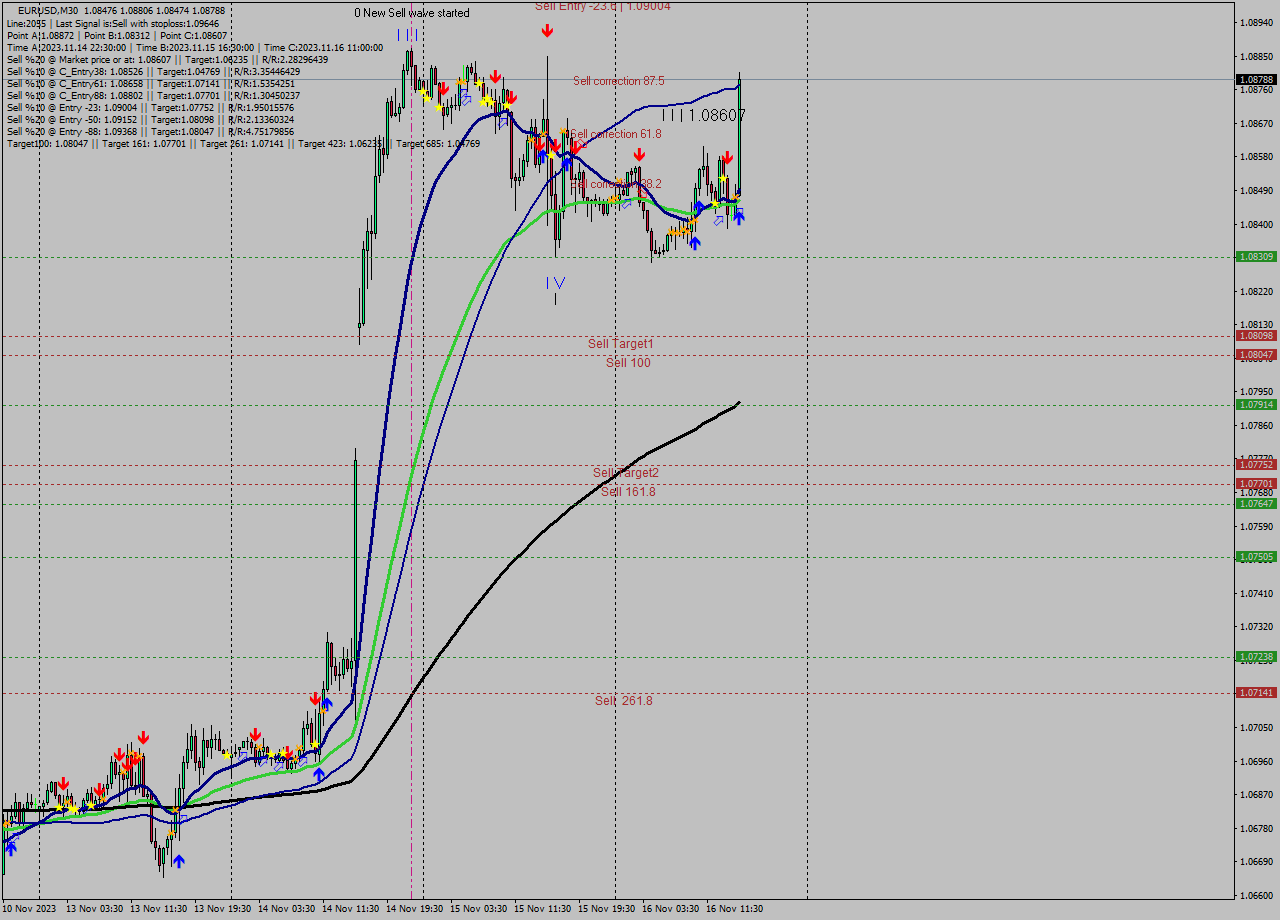Click the '13 Nov 03:30' time label
Image resolution: width=1280 pixels, height=920 pixels.
[x=95, y=909]
